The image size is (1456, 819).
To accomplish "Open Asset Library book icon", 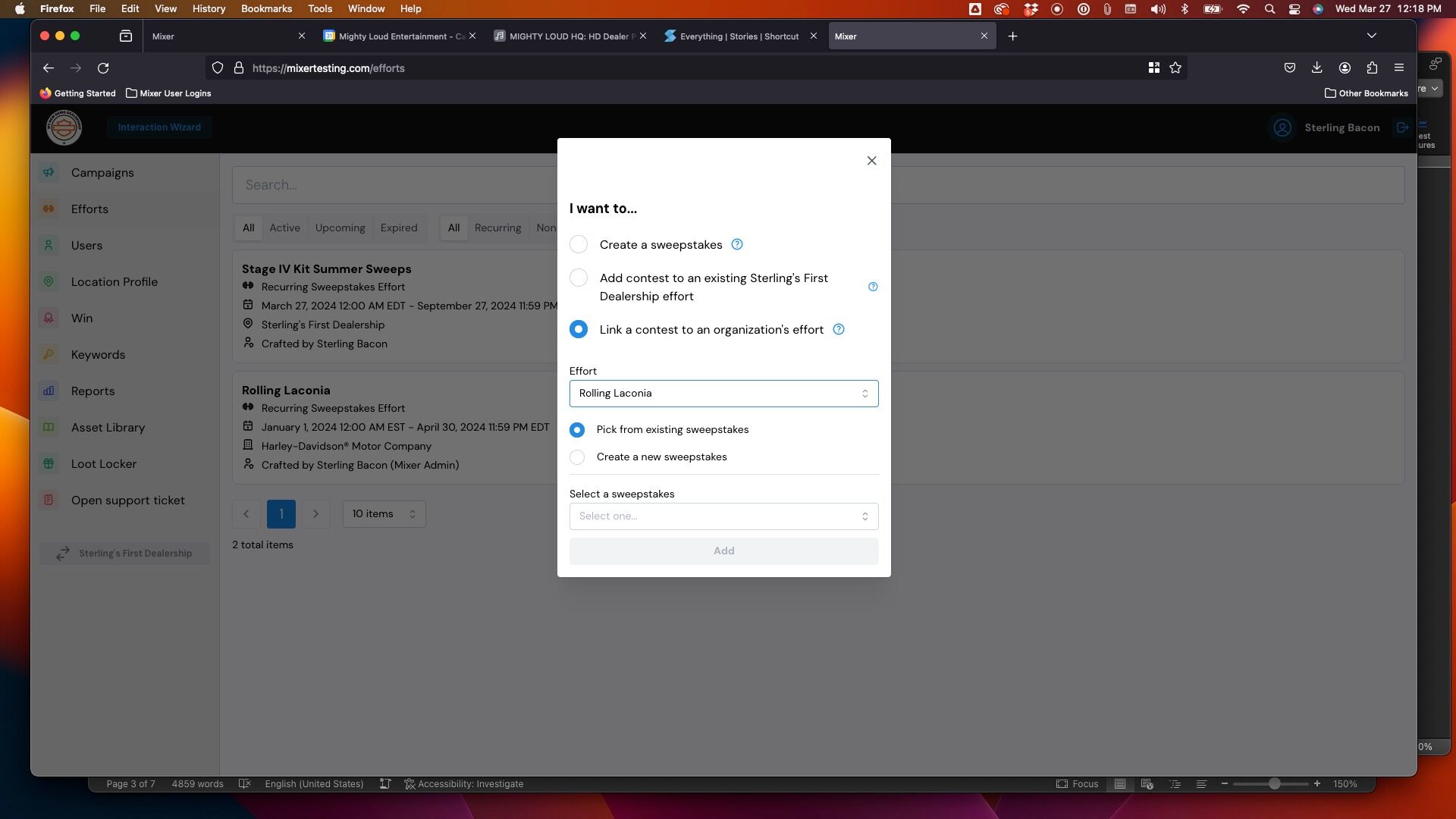I will pyautogui.click(x=49, y=428).
